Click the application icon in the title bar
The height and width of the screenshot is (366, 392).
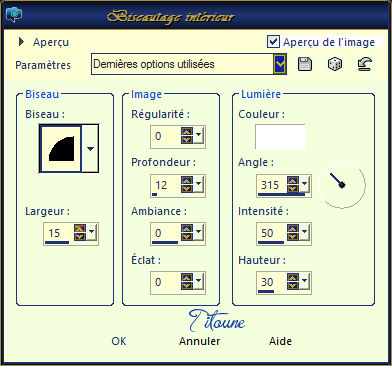tap(14, 14)
